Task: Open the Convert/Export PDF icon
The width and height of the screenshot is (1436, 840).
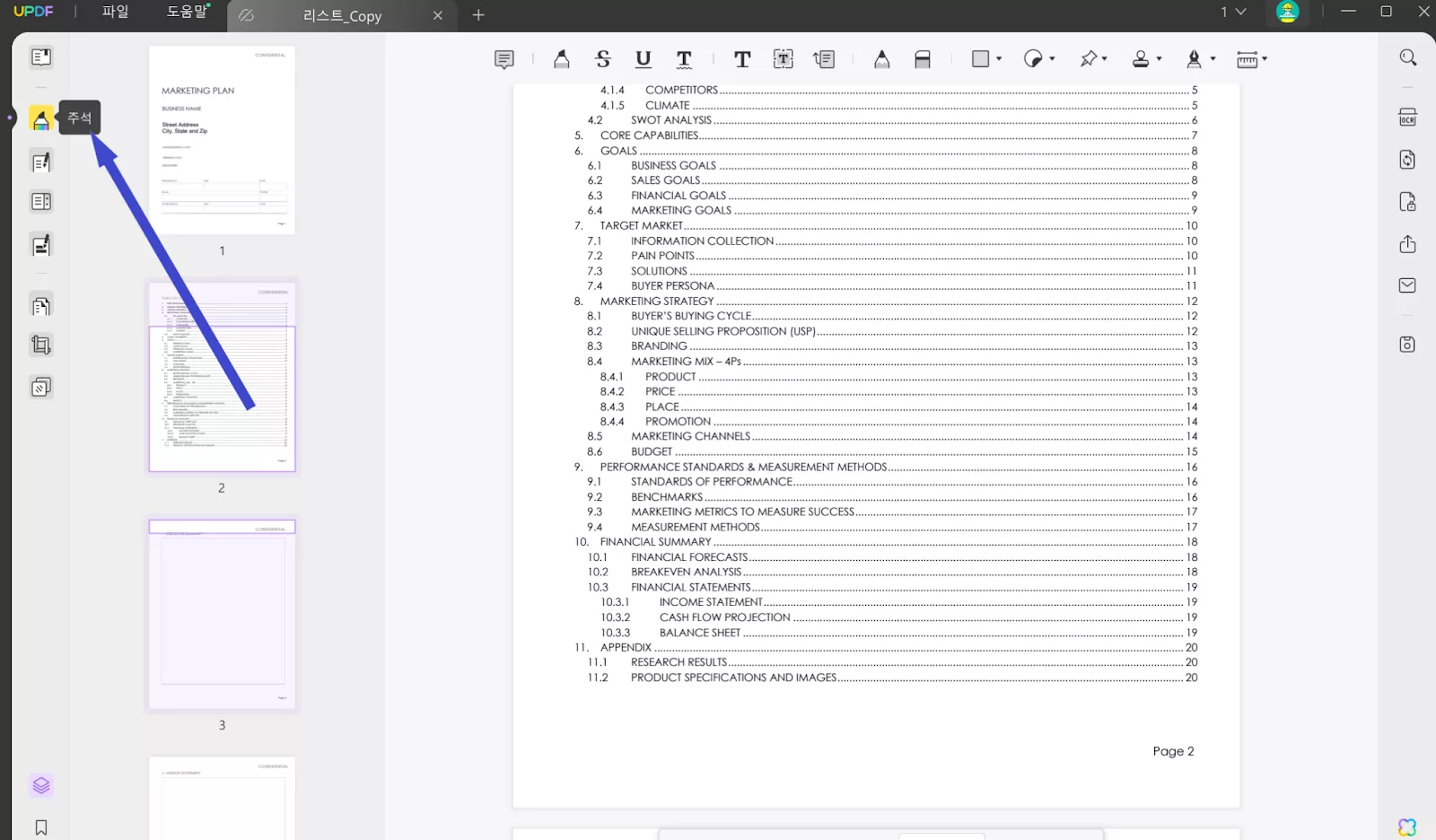Action: pyautogui.click(x=1407, y=159)
